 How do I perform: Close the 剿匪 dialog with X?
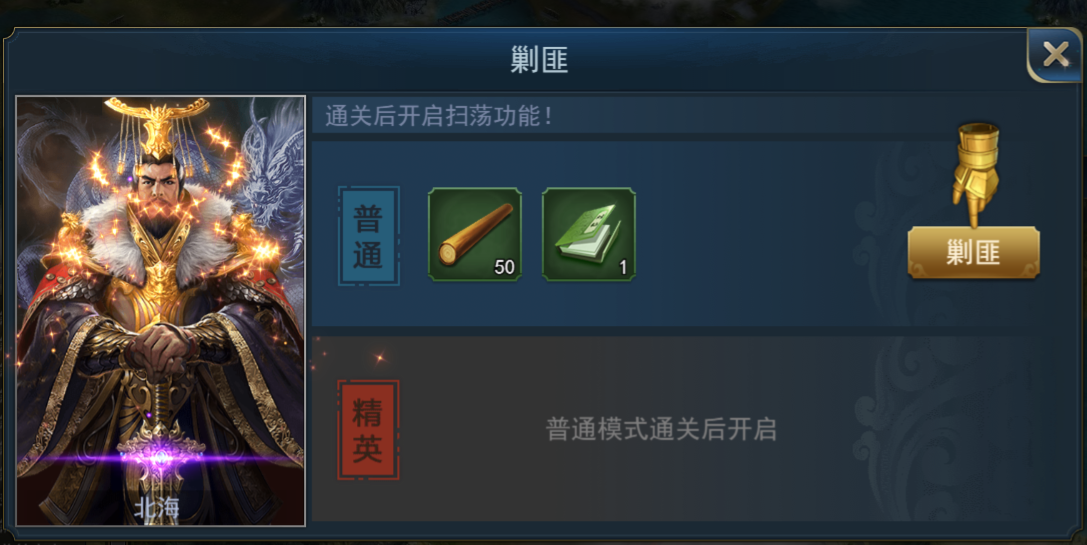(1055, 54)
